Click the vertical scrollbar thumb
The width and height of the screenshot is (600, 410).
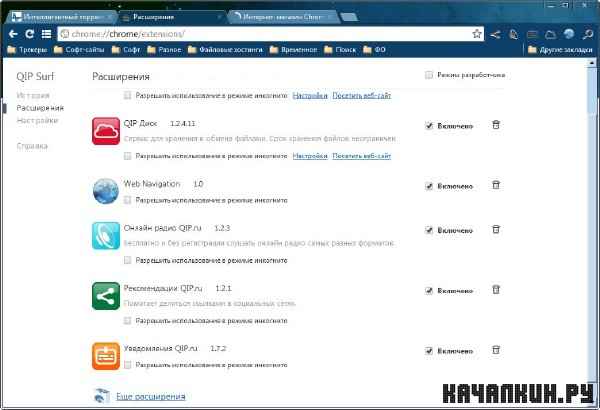592,91
